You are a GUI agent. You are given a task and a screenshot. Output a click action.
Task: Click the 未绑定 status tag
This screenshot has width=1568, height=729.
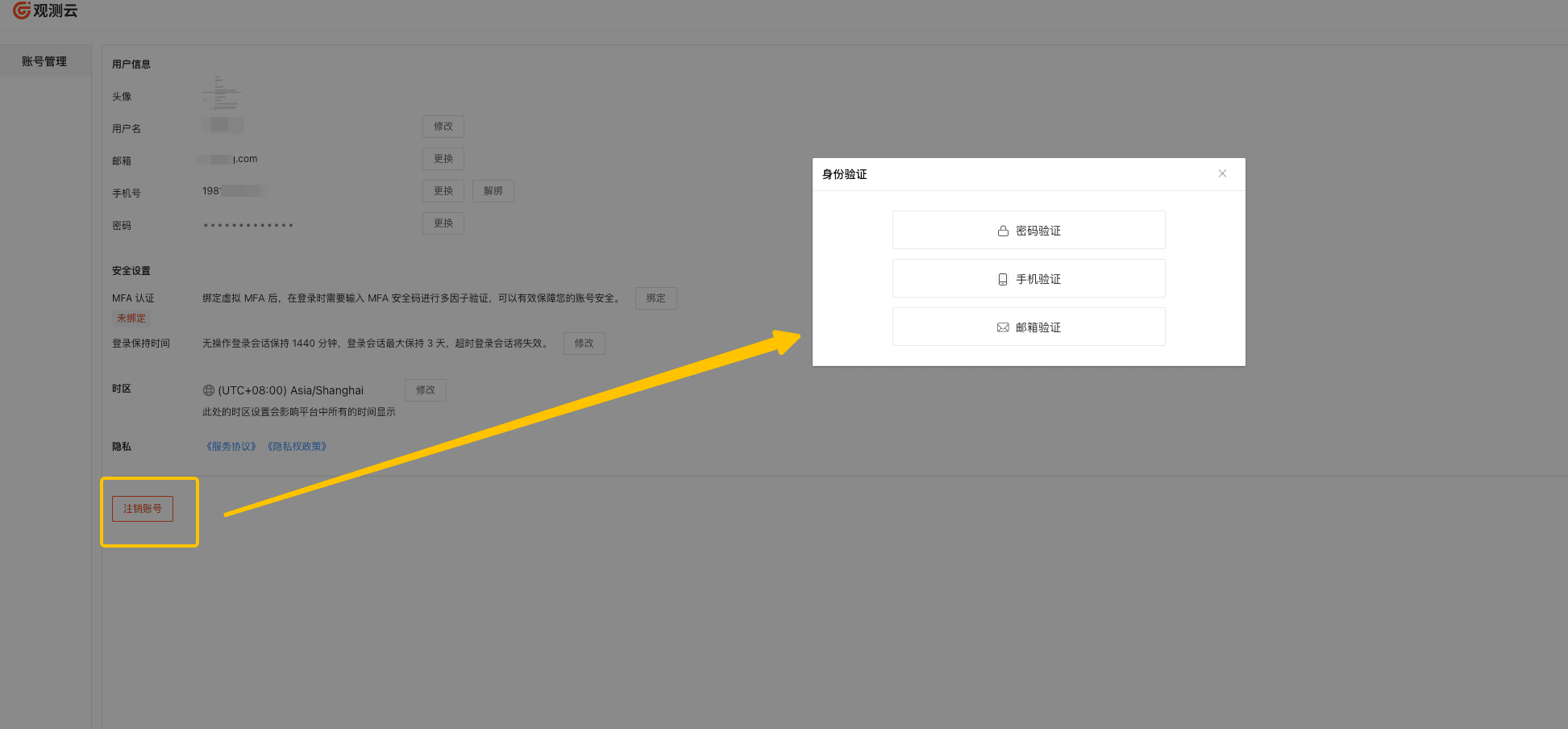(131, 319)
